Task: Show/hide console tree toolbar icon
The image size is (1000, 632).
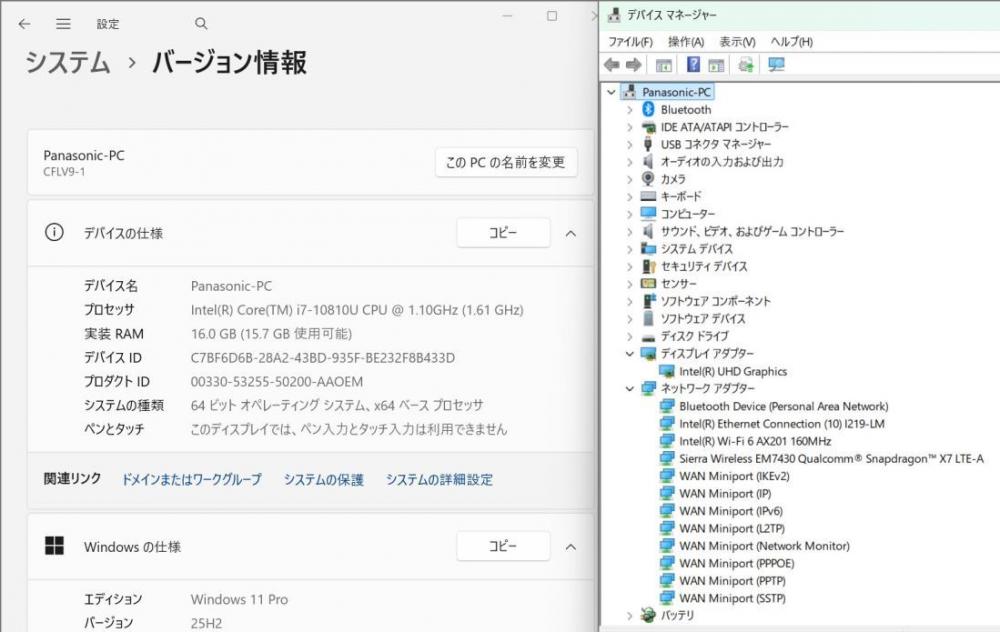Action: click(664, 65)
